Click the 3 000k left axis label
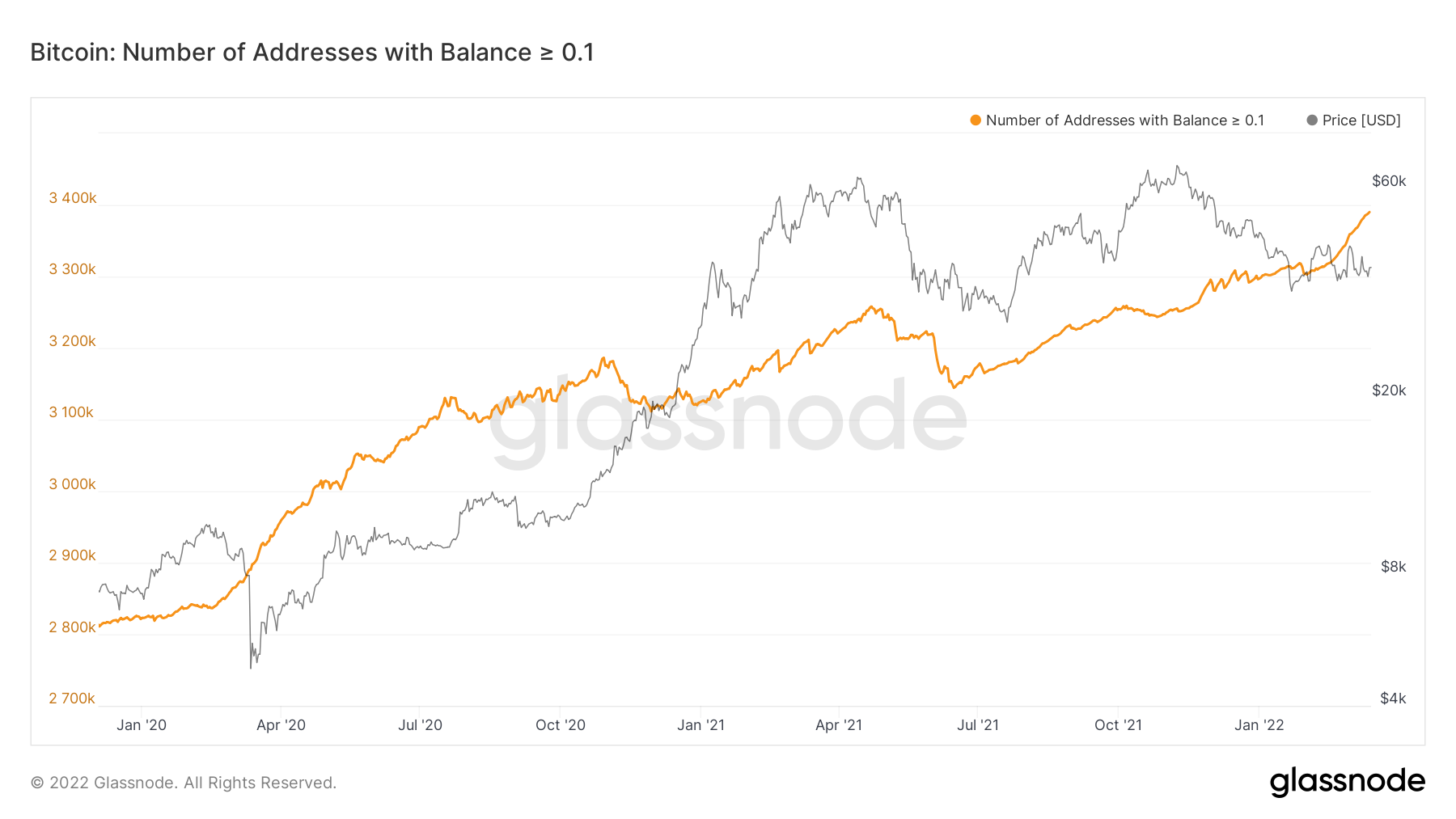 coord(73,484)
